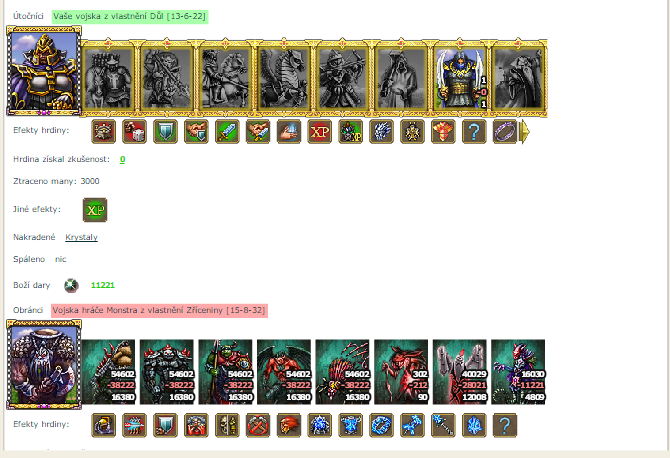The height and width of the screenshot is (458, 670).
Task: Click the crossed hammers defender effect icon
Action: point(258,425)
